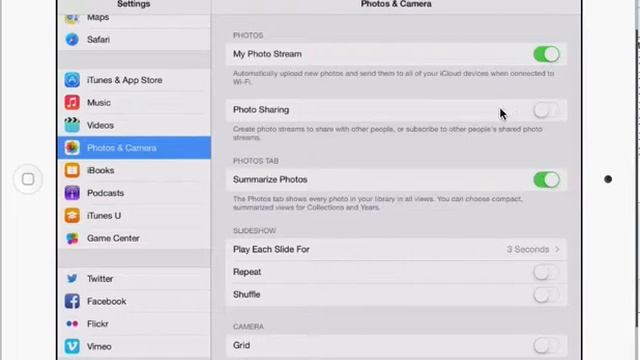
Task: Click the Photo Sharing label
Action: point(261,110)
